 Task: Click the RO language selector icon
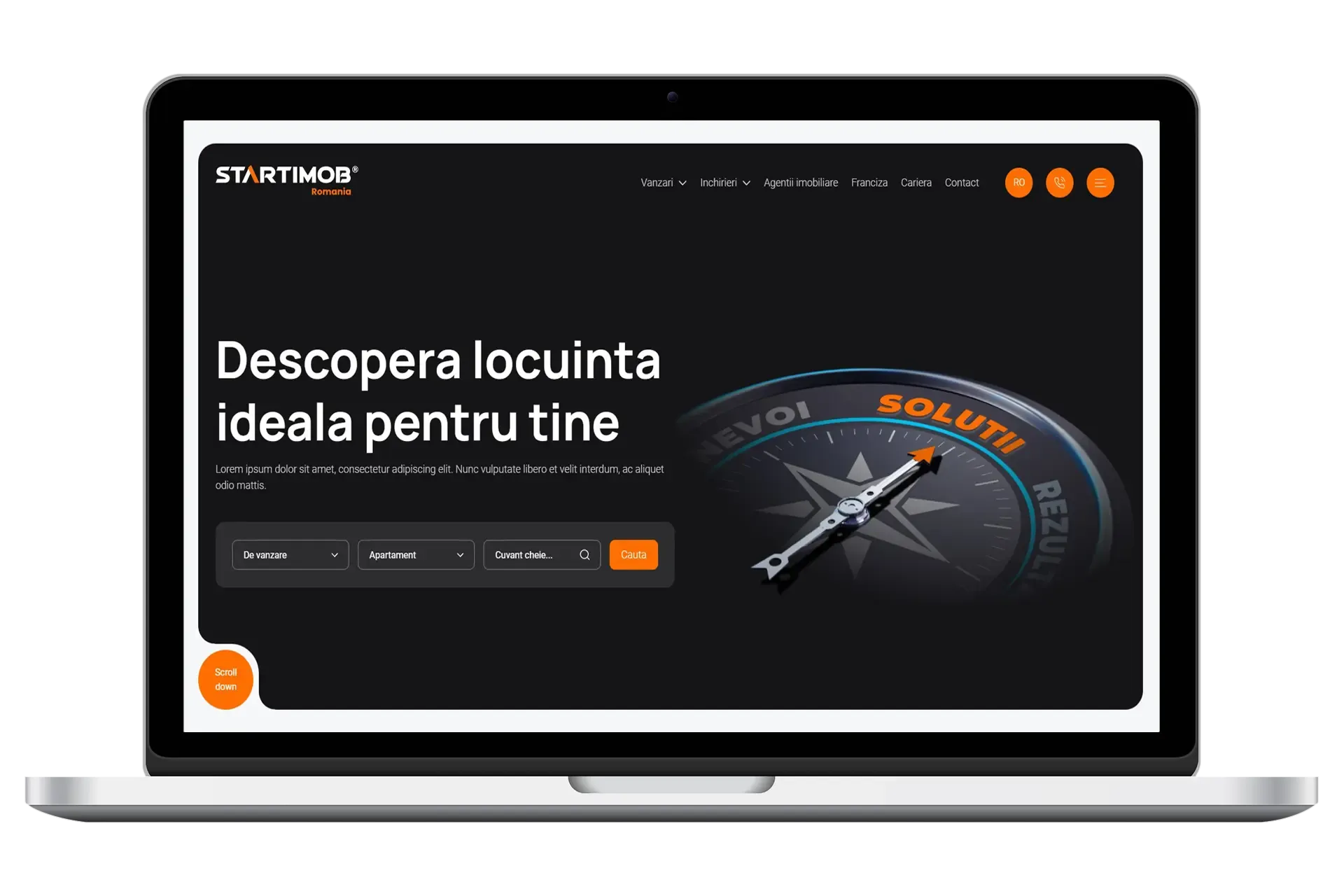(1019, 182)
